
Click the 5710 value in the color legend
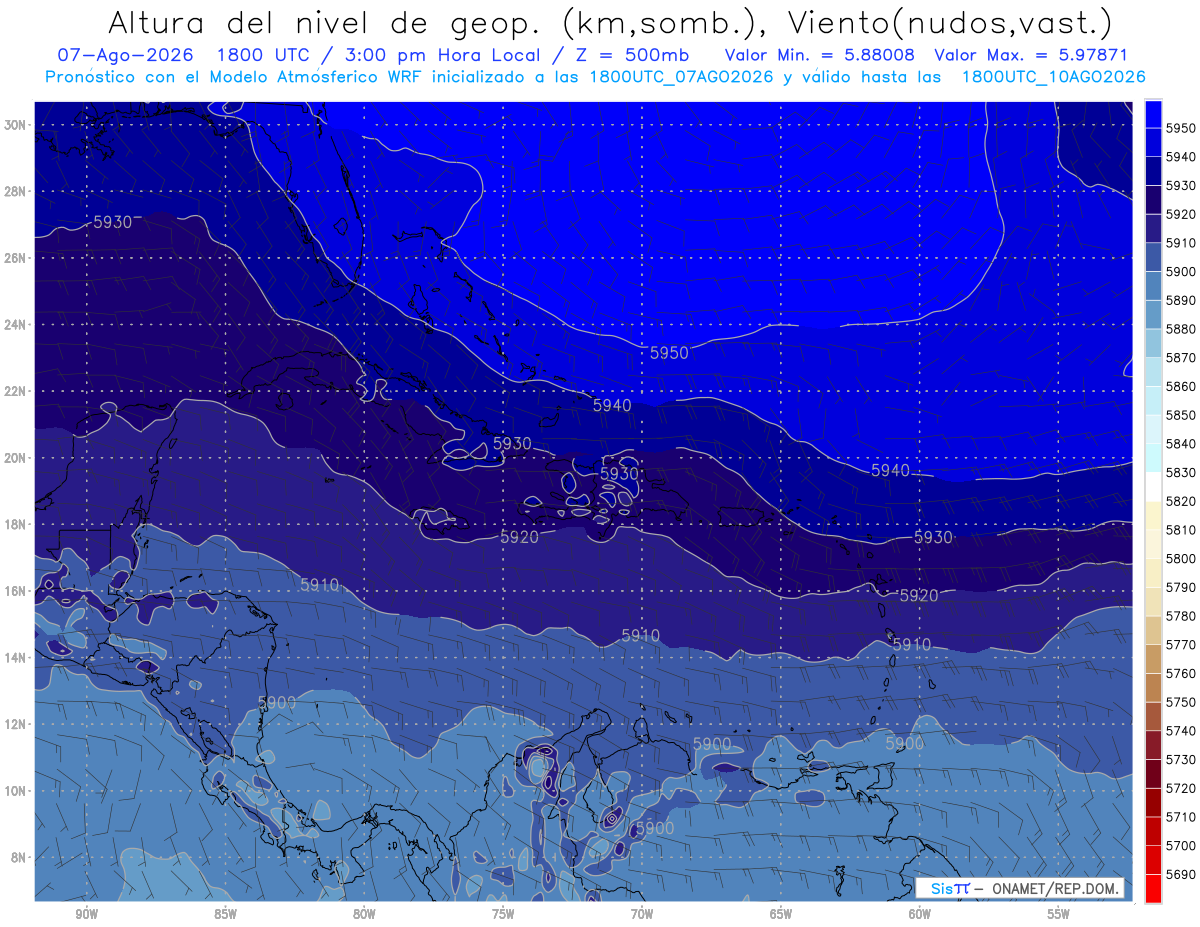tap(1180, 817)
